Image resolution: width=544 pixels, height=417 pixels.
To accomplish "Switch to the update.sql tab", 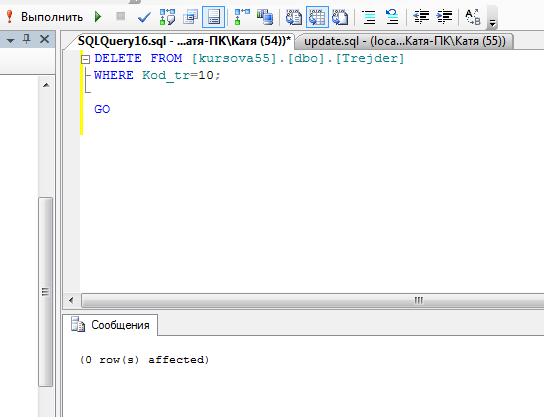I will coord(405,41).
